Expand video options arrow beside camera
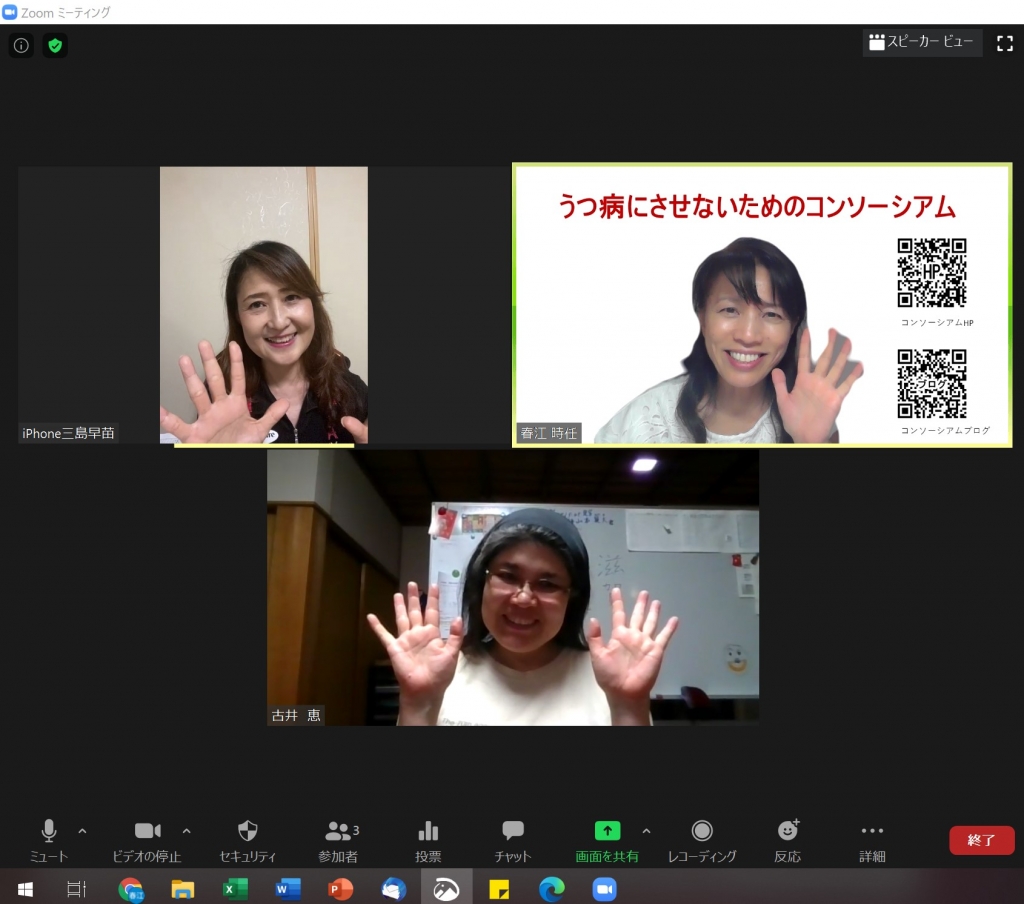The height and width of the screenshot is (904, 1024). click(x=186, y=830)
